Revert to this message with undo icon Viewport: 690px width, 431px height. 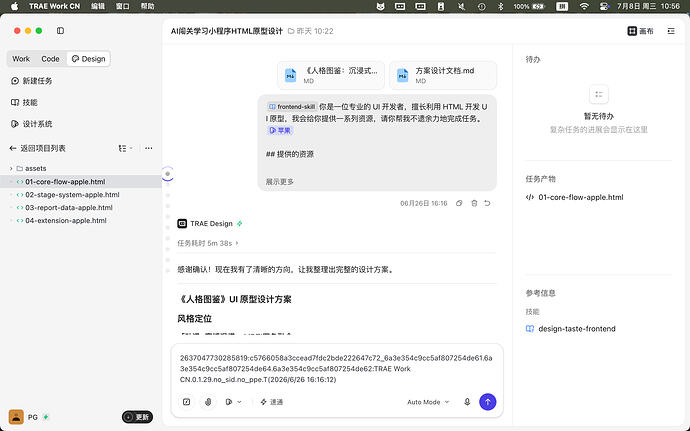pos(488,203)
